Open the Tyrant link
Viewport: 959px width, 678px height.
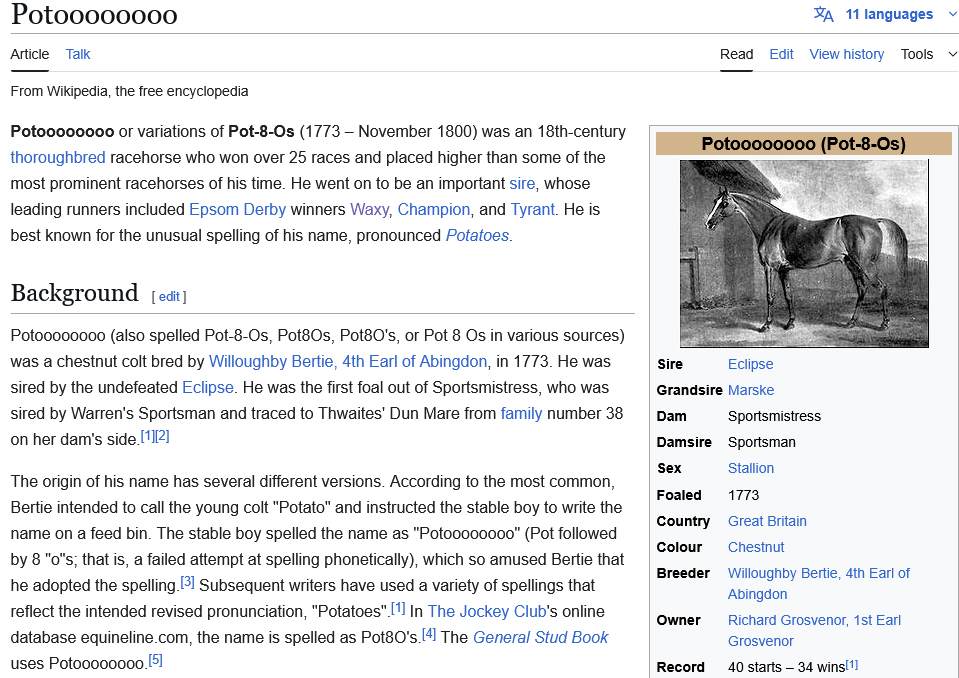click(x=532, y=210)
